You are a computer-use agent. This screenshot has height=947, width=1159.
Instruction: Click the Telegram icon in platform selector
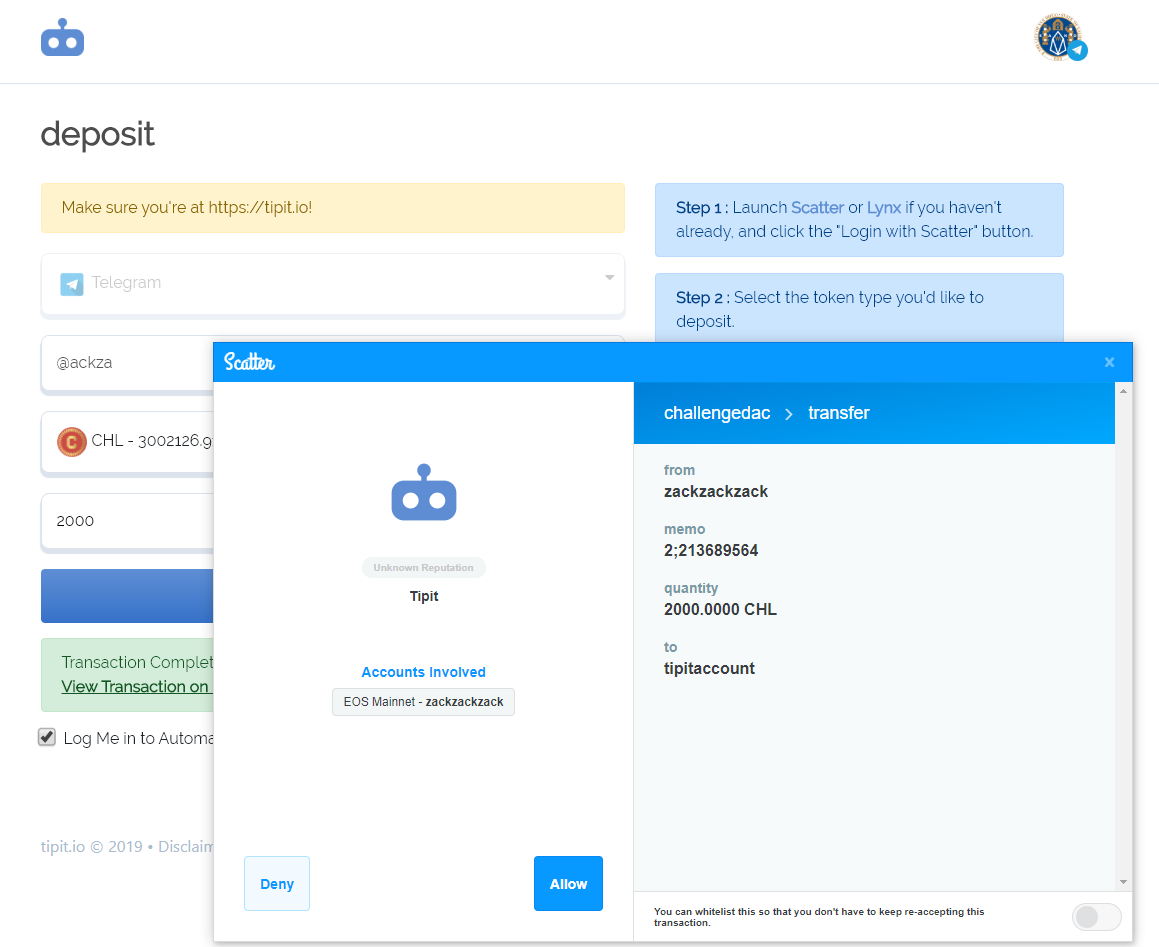point(71,284)
